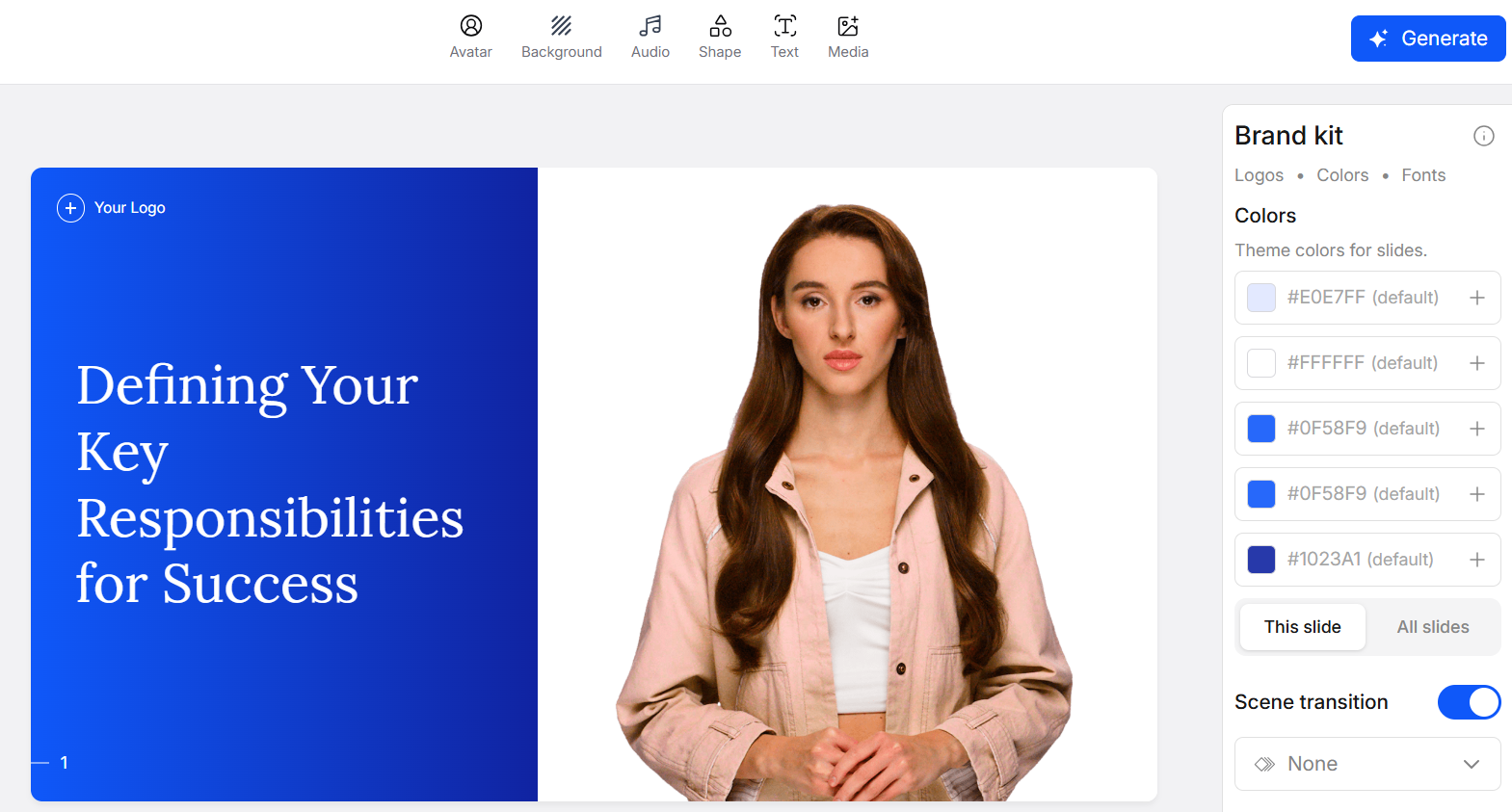Click the #FFFFFF (default) hex label
Image resolution: width=1512 pixels, height=812 pixels.
pyautogui.click(x=1363, y=363)
